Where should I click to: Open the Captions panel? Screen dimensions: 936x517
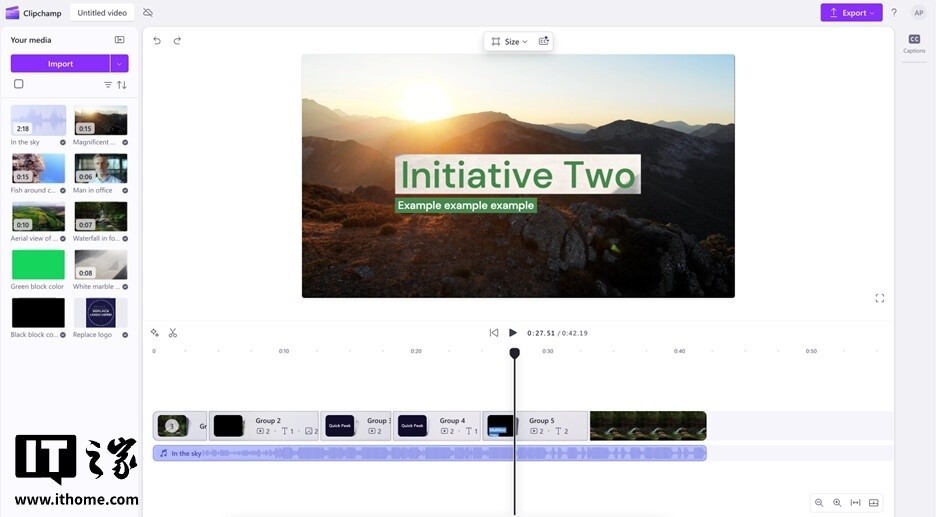click(914, 43)
